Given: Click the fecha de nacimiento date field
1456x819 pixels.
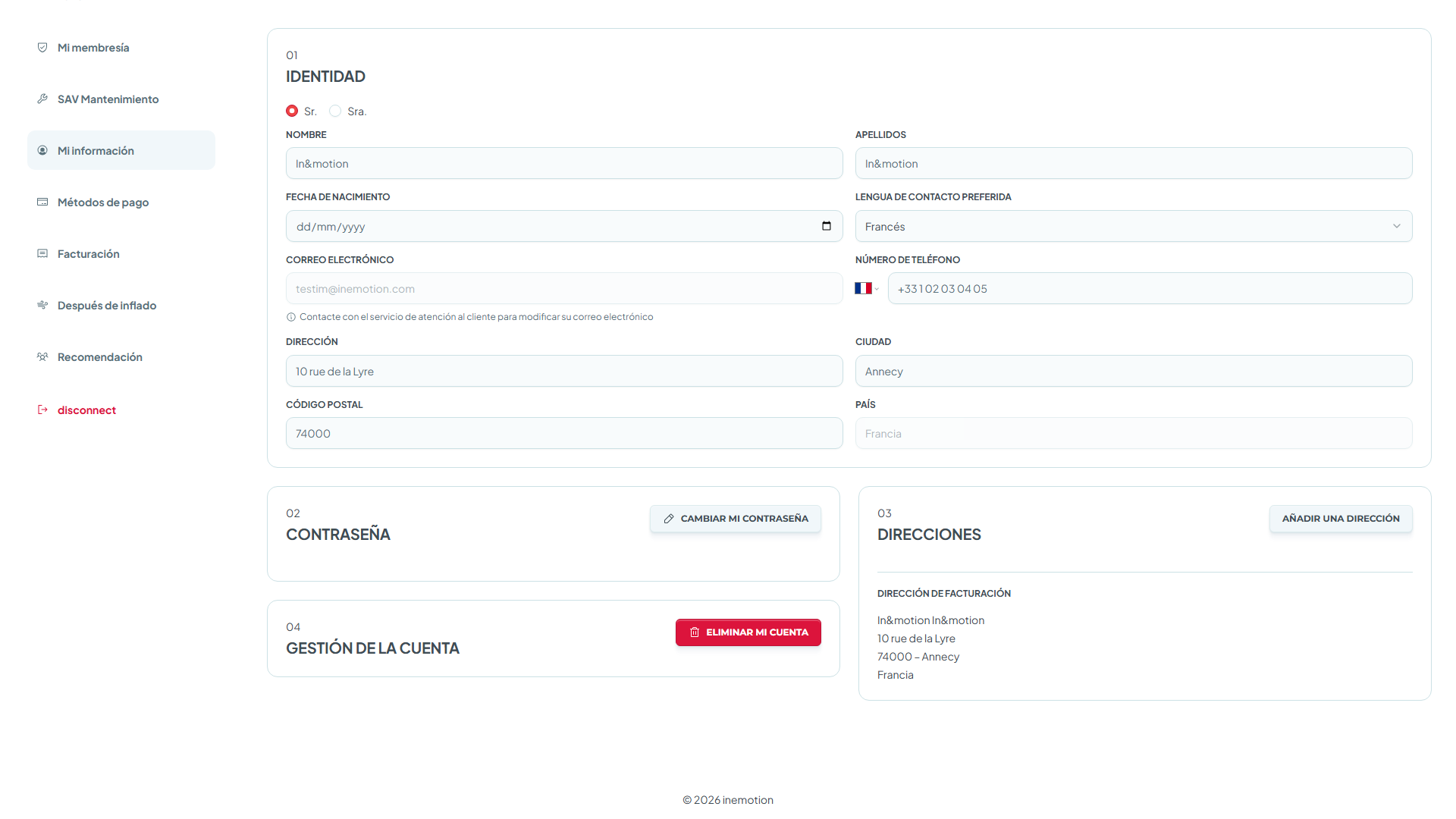Looking at the screenshot, I should [x=564, y=226].
